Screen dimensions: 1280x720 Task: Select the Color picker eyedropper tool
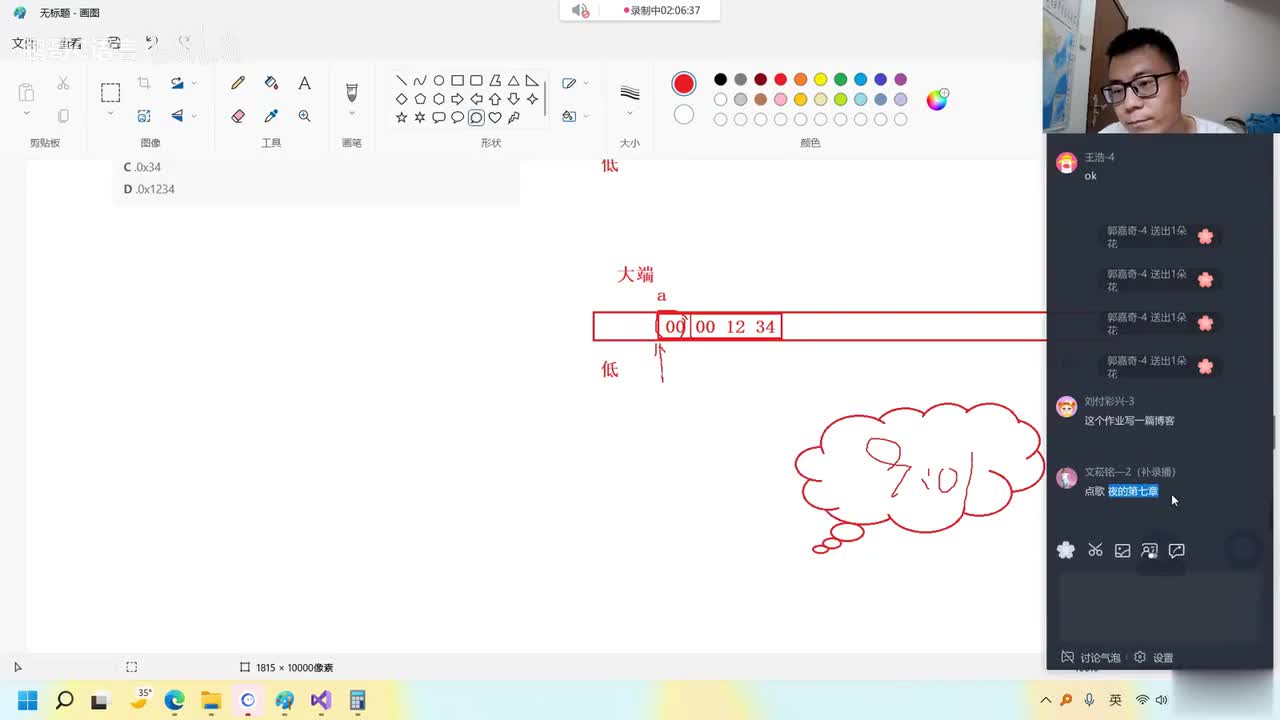click(271, 116)
